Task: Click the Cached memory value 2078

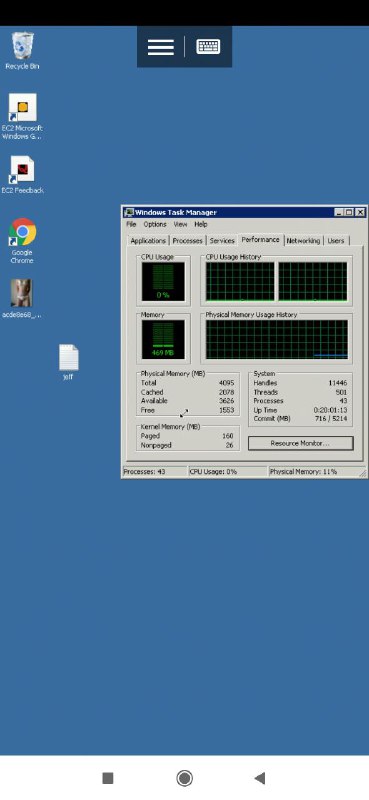Action: (226, 392)
